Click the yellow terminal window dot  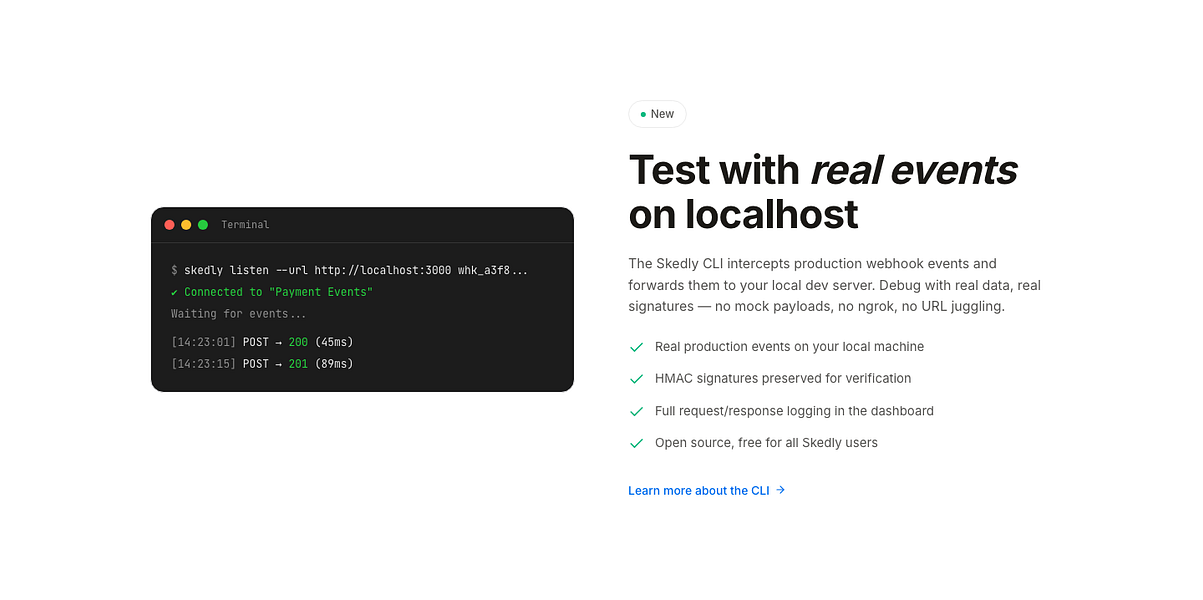(186, 225)
